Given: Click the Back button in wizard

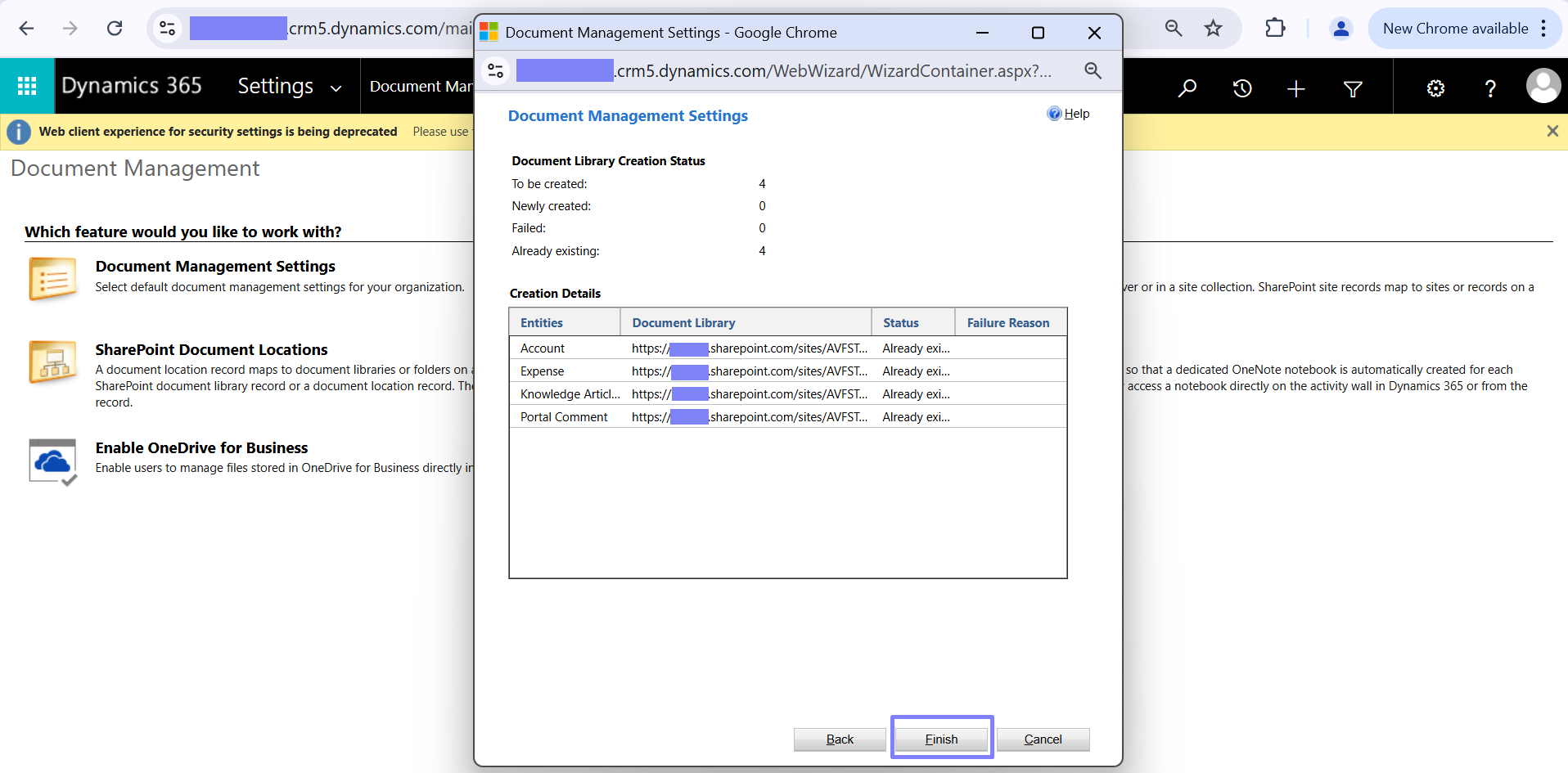Looking at the screenshot, I should [840, 739].
